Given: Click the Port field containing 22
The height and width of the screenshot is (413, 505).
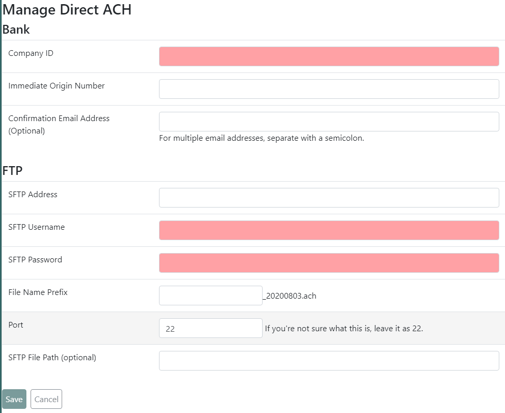Looking at the screenshot, I should click(211, 328).
